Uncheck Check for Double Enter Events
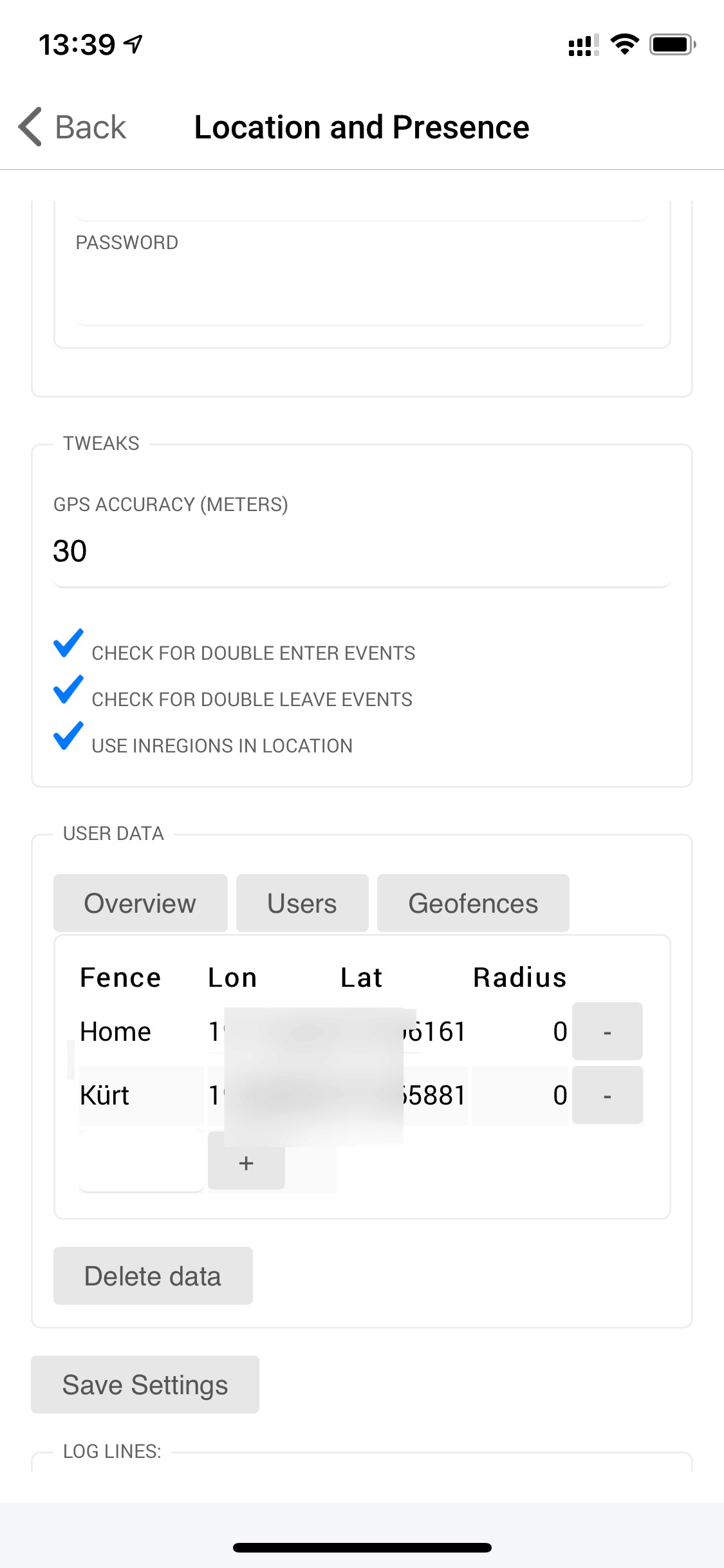This screenshot has height=1568, width=724. point(68,643)
